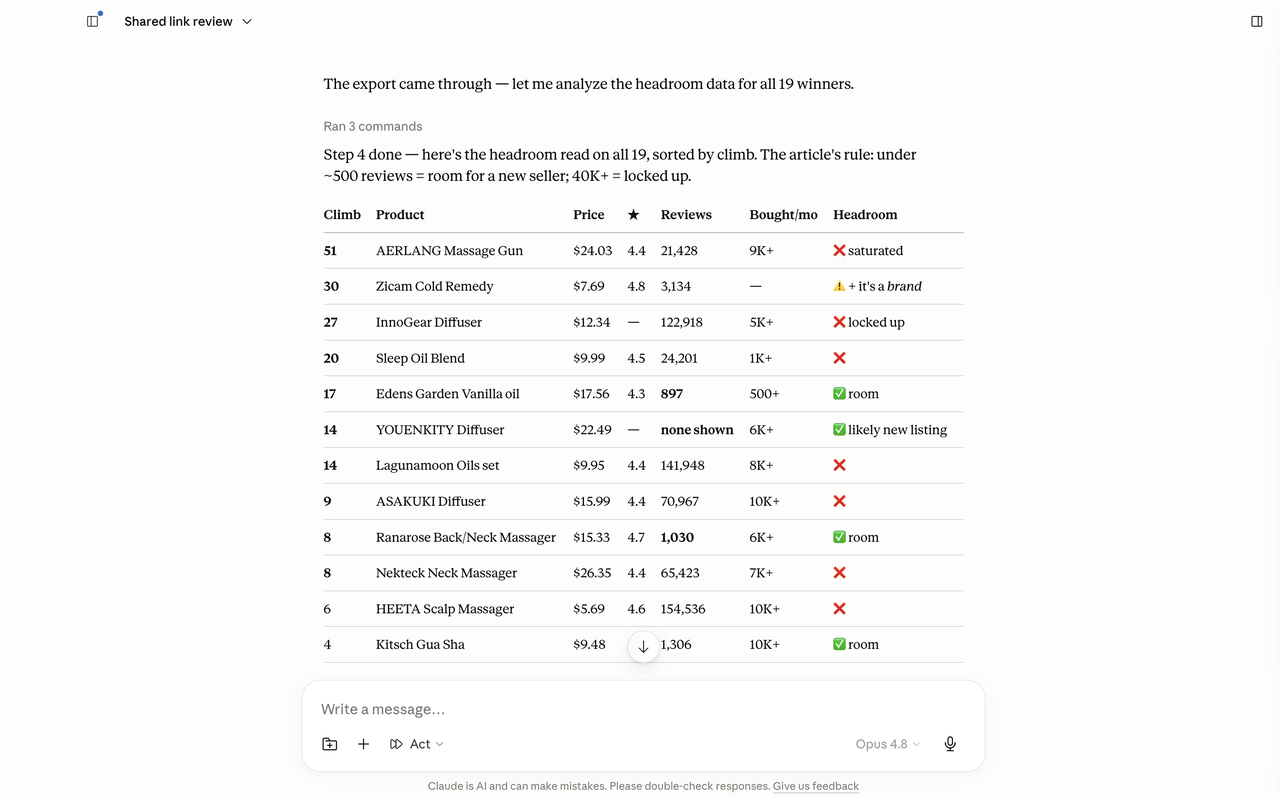The width and height of the screenshot is (1280, 800).
Task: Click the Climb column header
Action: click(342, 215)
